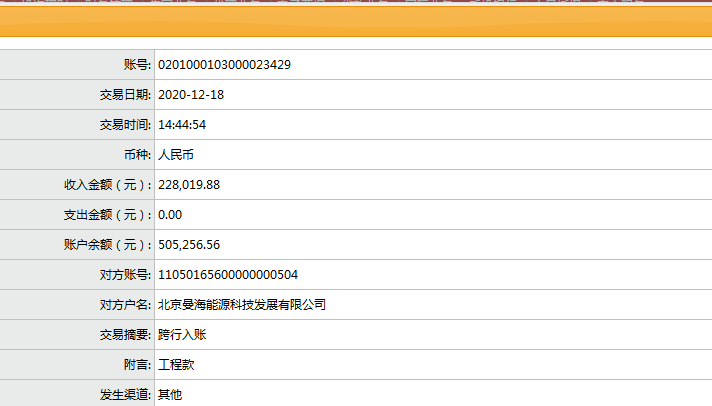Select the channel value 其他
Viewport: 712px width, 406px height.
click(170, 395)
